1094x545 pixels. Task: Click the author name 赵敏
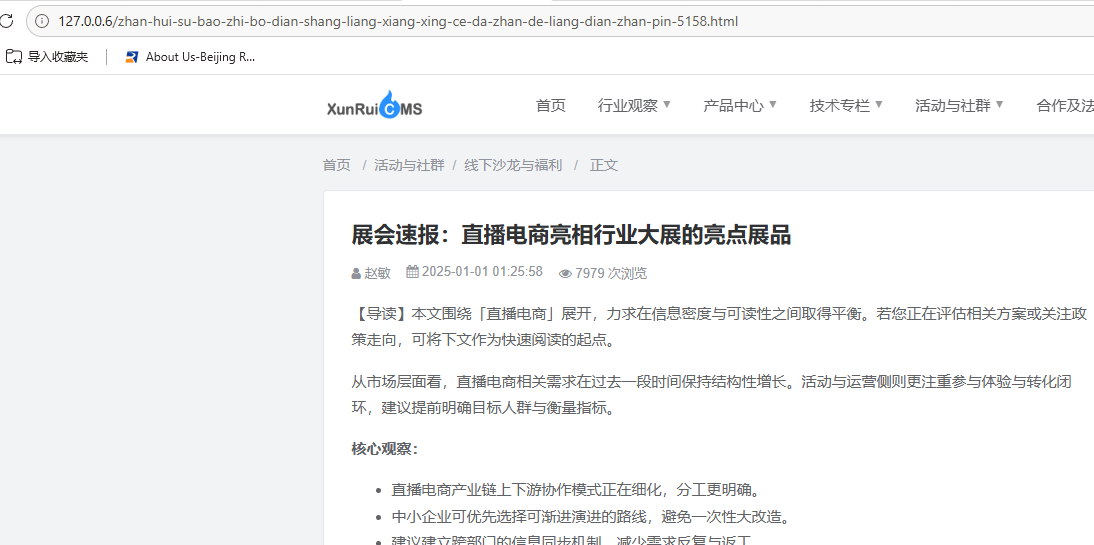click(x=377, y=273)
